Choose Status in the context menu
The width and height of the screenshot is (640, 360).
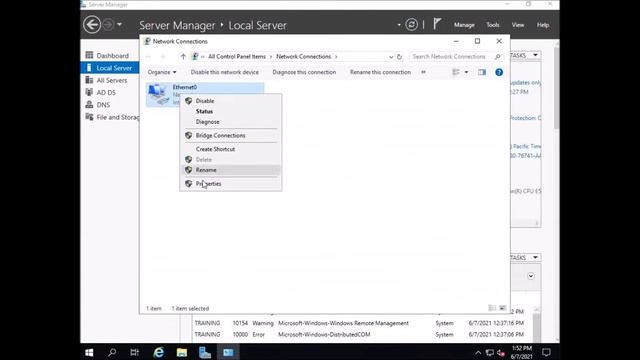[x=231, y=111]
